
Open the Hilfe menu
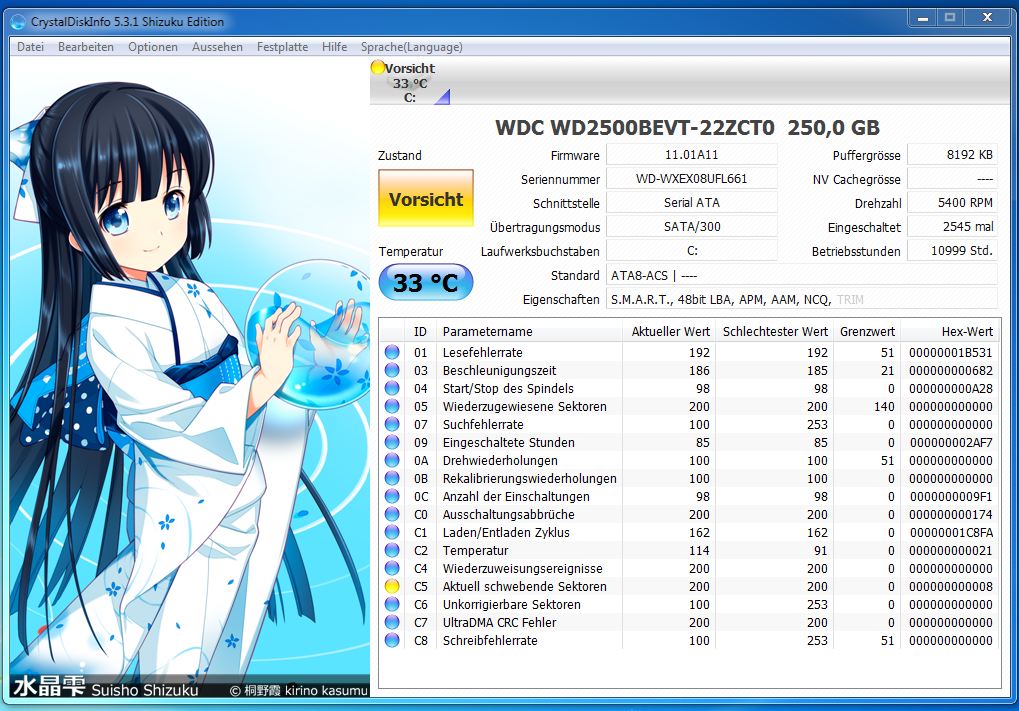coord(334,47)
